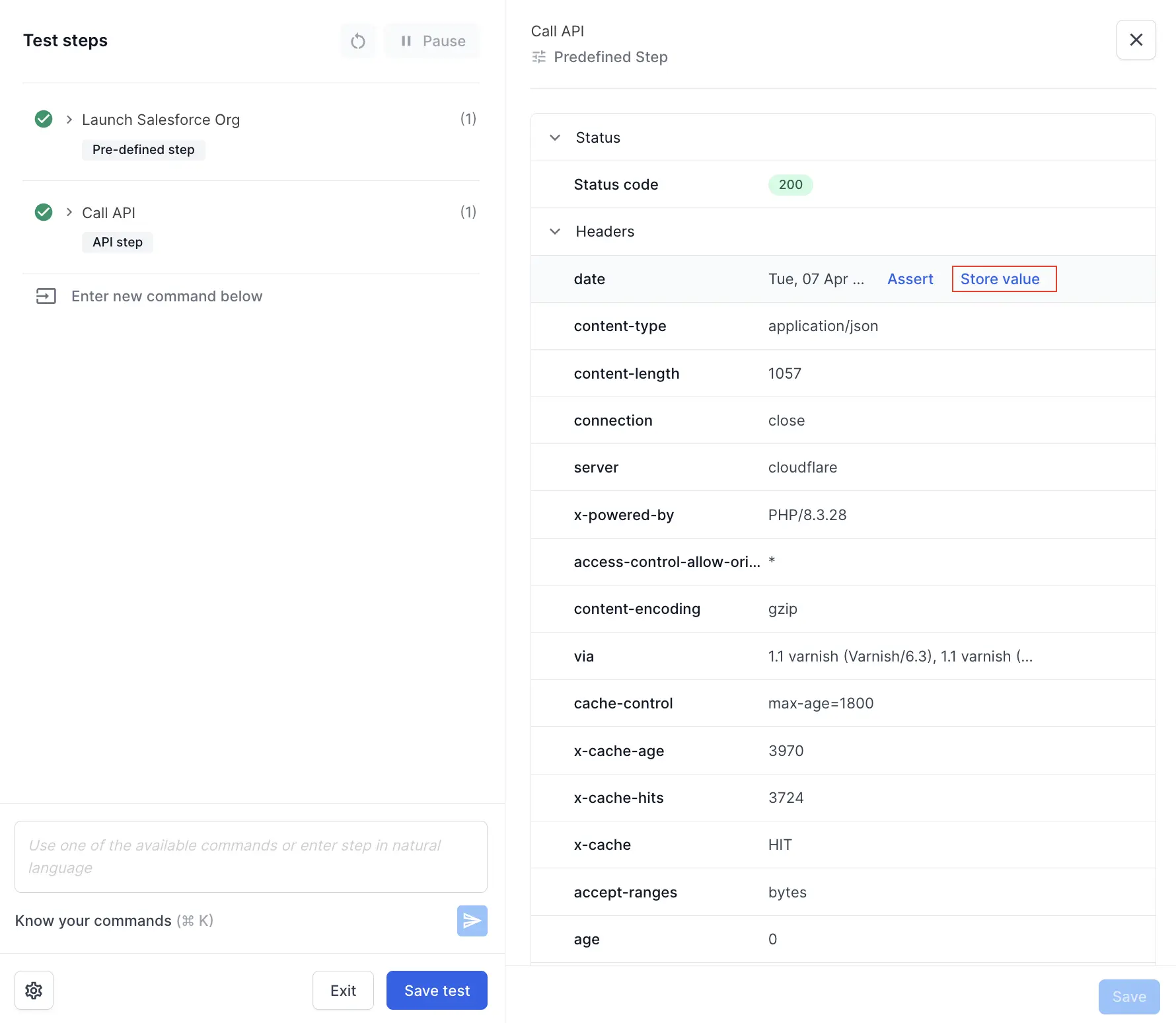The image size is (1176, 1023).
Task: Send command with the paper plane icon
Action: click(472, 921)
